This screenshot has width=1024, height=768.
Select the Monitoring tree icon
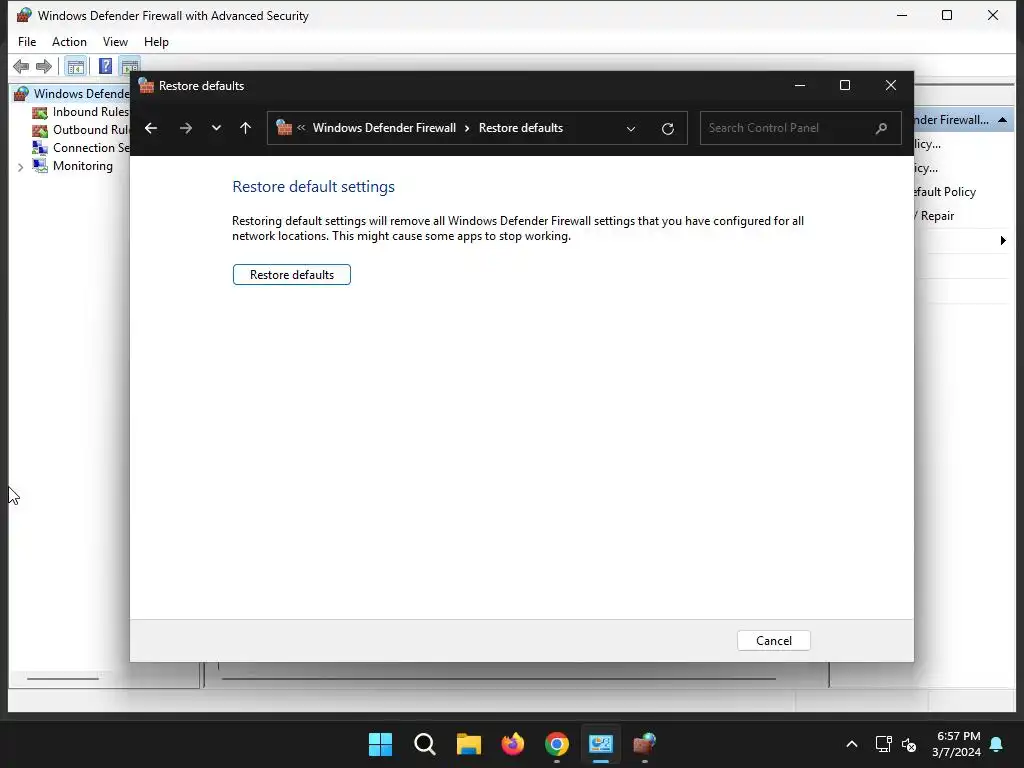click(40, 166)
